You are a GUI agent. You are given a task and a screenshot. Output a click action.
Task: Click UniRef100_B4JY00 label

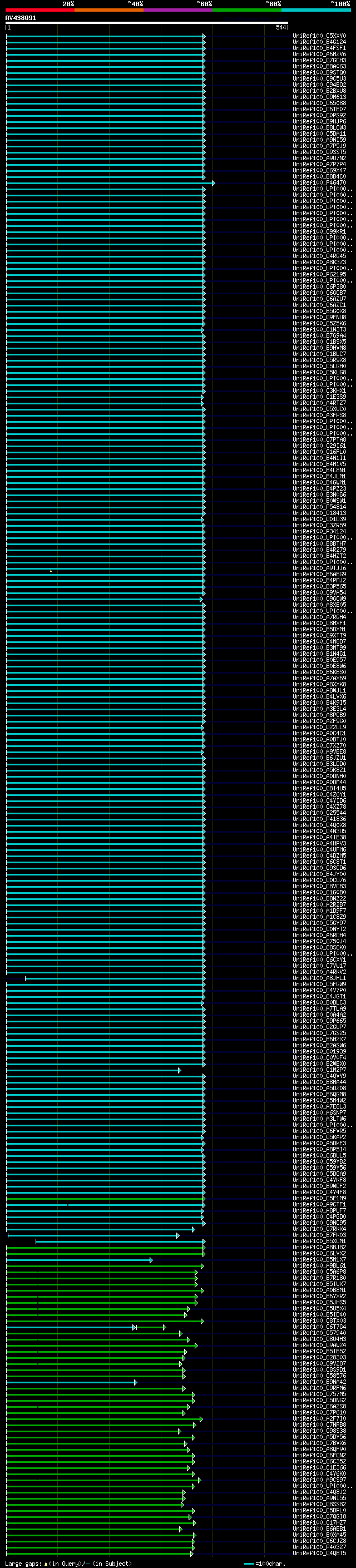(x=319, y=874)
